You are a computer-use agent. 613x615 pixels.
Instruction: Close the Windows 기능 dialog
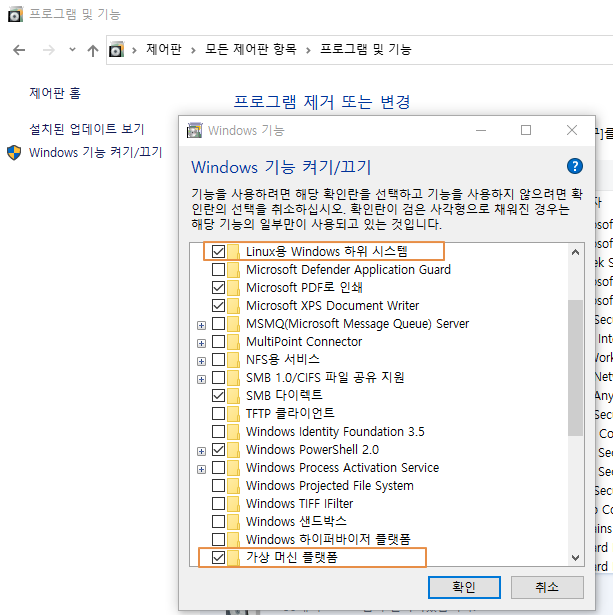click(572, 130)
